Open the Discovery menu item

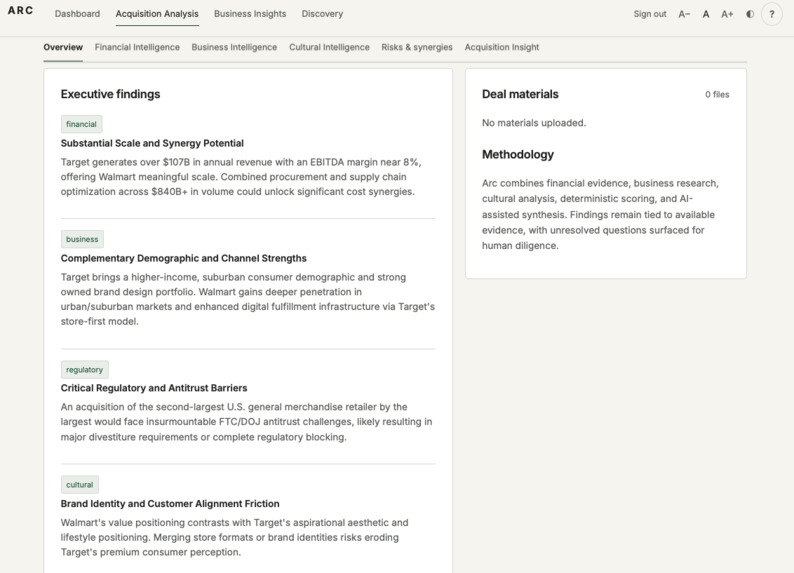coord(322,14)
